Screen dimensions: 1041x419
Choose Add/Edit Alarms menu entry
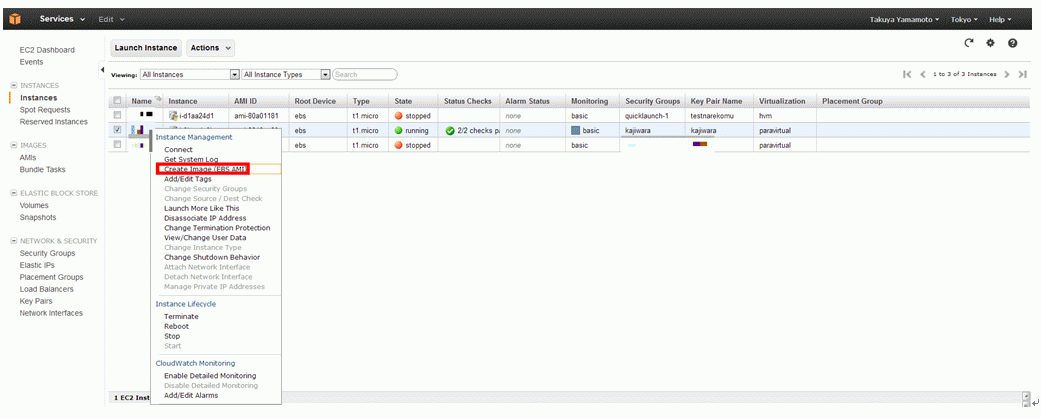(191, 395)
